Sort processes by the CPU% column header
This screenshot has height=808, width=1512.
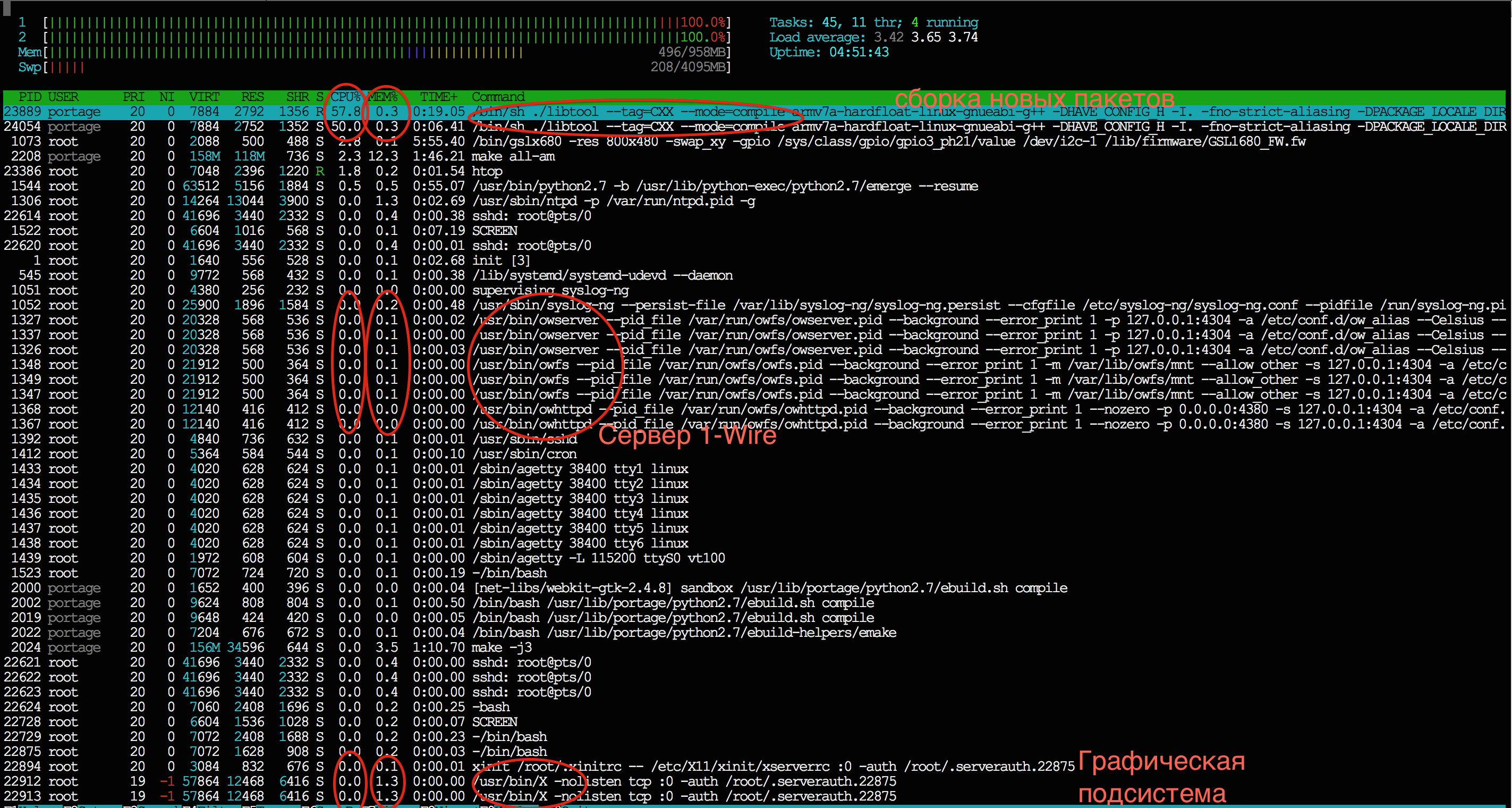[x=345, y=97]
